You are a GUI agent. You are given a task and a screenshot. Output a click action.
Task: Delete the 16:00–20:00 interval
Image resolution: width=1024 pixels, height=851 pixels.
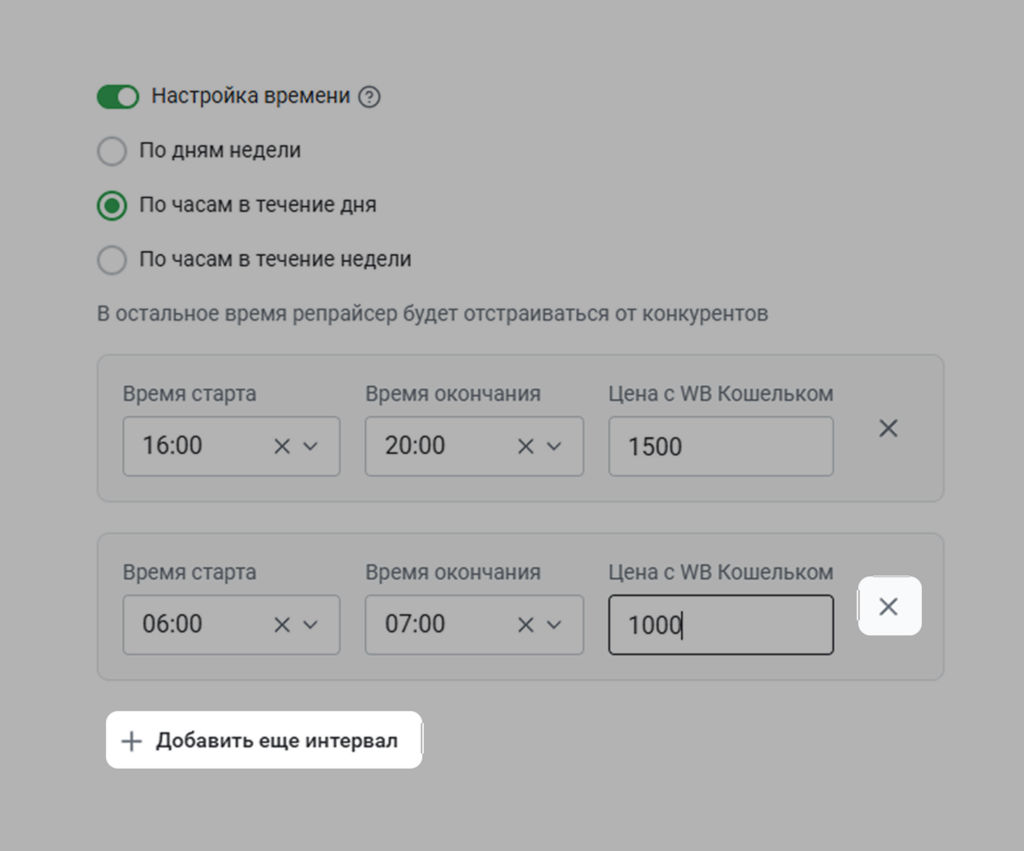[887, 428]
